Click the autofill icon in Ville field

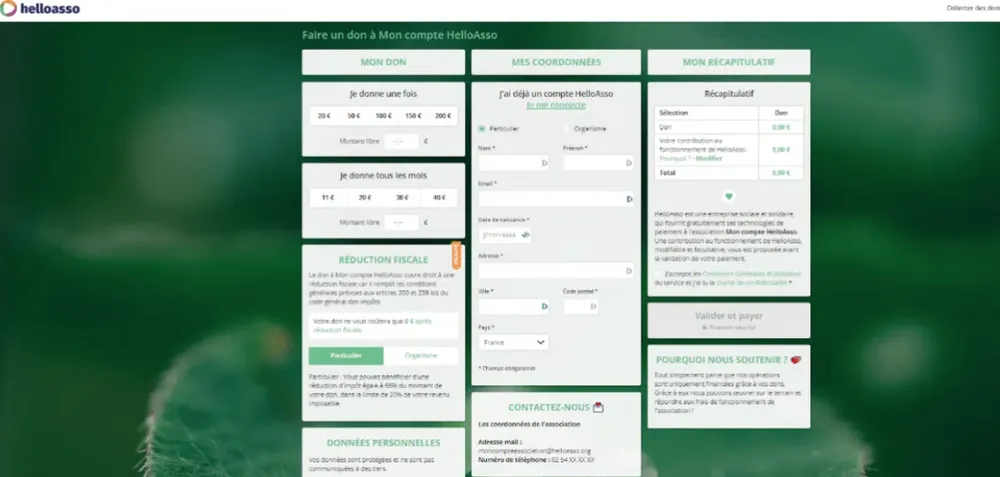click(x=544, y=307)
